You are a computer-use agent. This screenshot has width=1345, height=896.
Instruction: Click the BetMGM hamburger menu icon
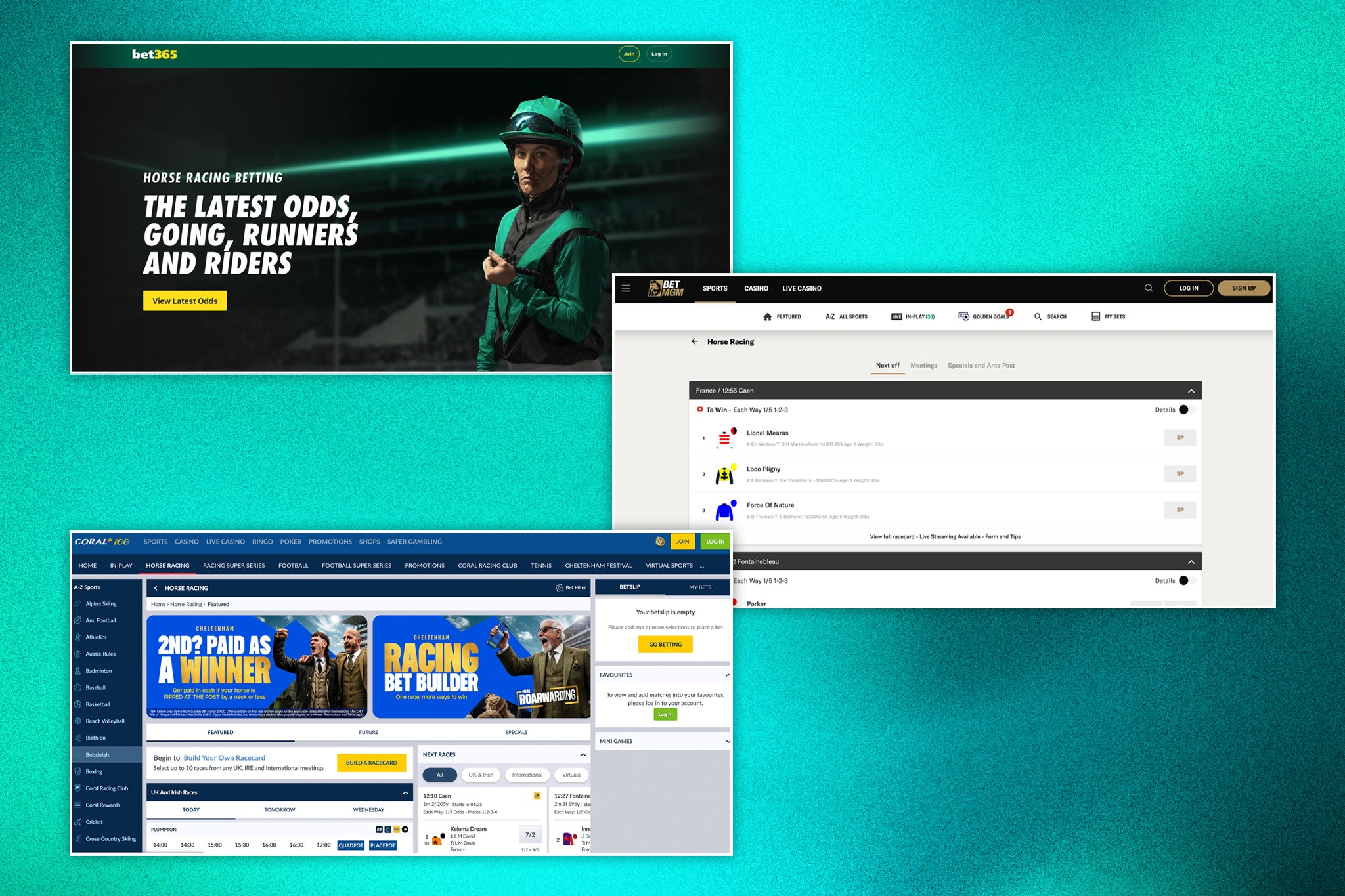626,288
